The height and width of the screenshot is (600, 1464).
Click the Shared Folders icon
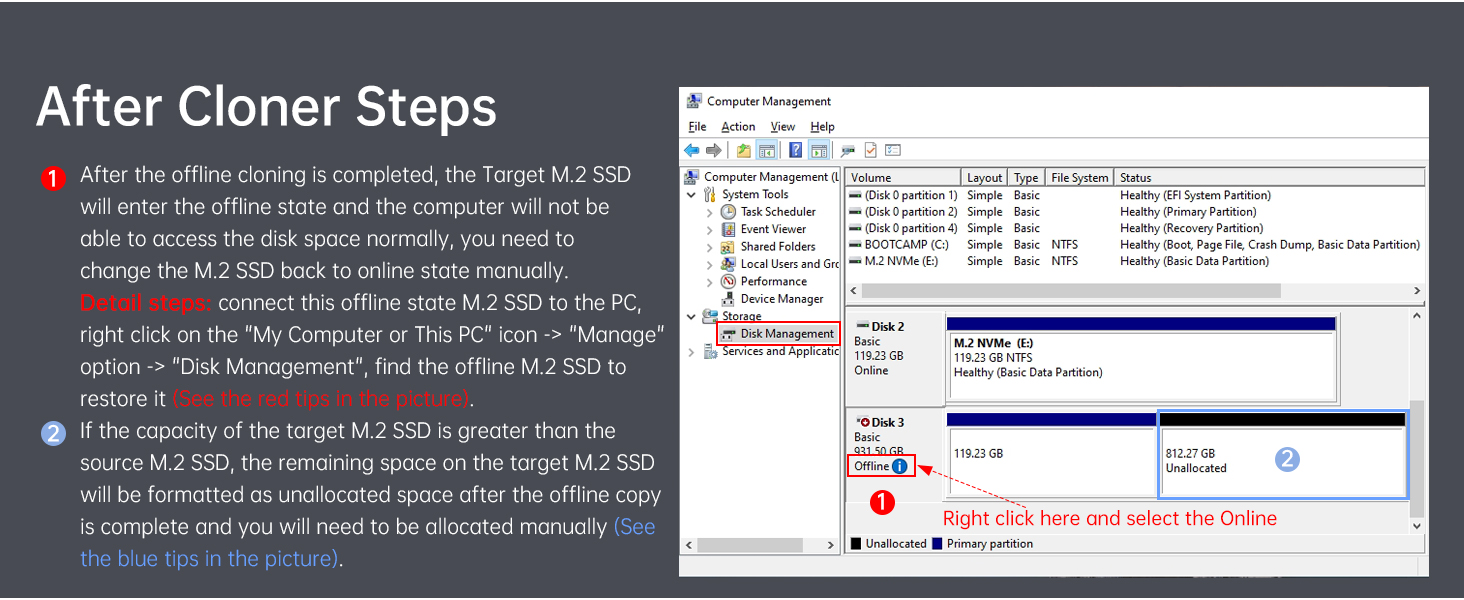[728, 246]
